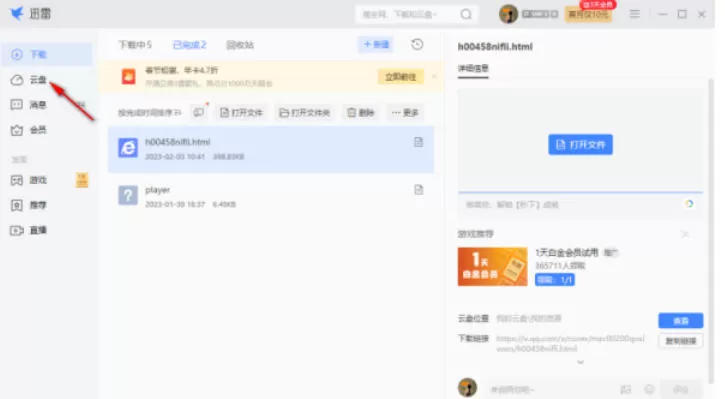
Task: Click the yellow first-month membership offer button
Action: (x=588, y=15)
